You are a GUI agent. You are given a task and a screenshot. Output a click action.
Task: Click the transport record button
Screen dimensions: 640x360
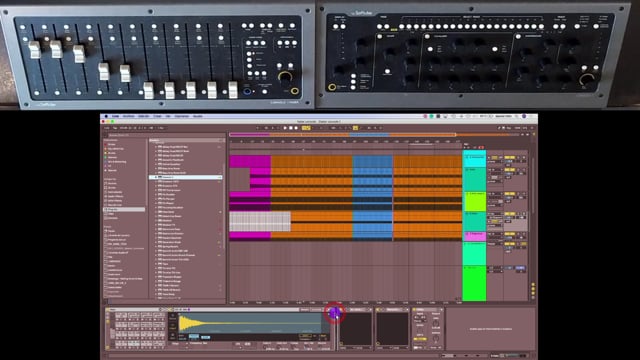pos(296,128)
